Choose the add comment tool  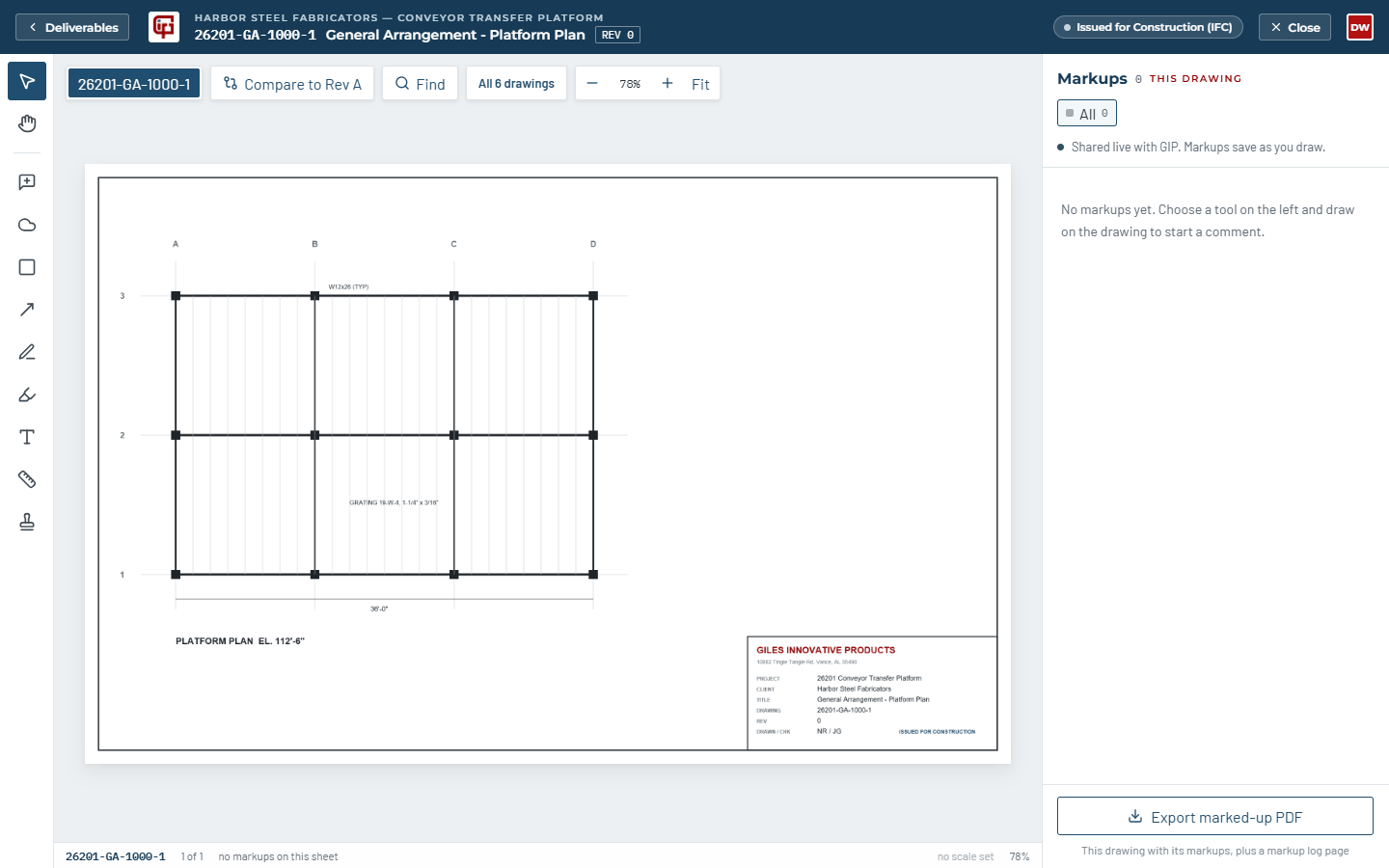tap(27, 182)
